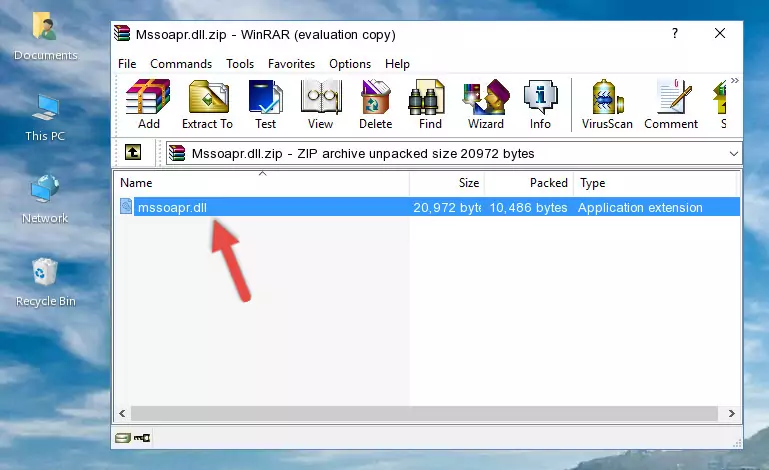Click the horizontal scrollbar left arrow
769x470 pixels.
click(x=122, y=413)
